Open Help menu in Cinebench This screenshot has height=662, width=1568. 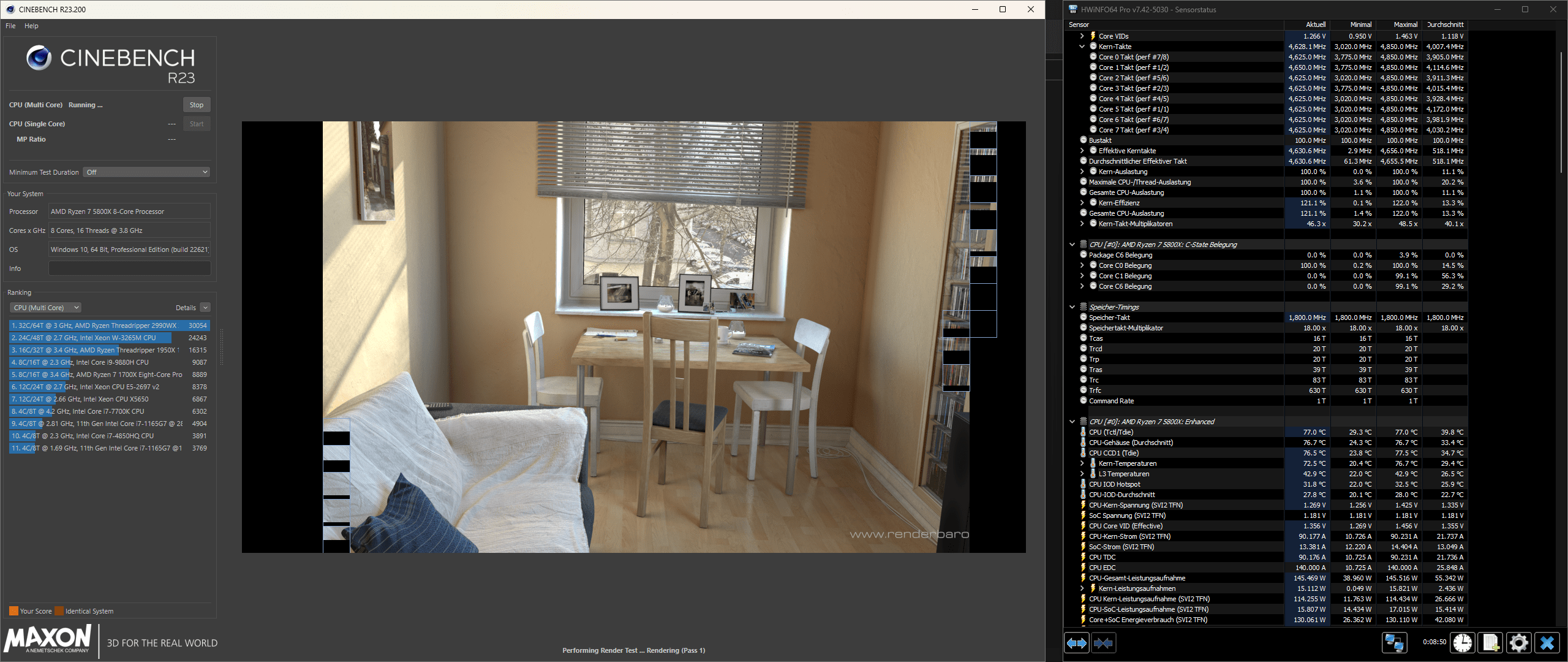31,26
